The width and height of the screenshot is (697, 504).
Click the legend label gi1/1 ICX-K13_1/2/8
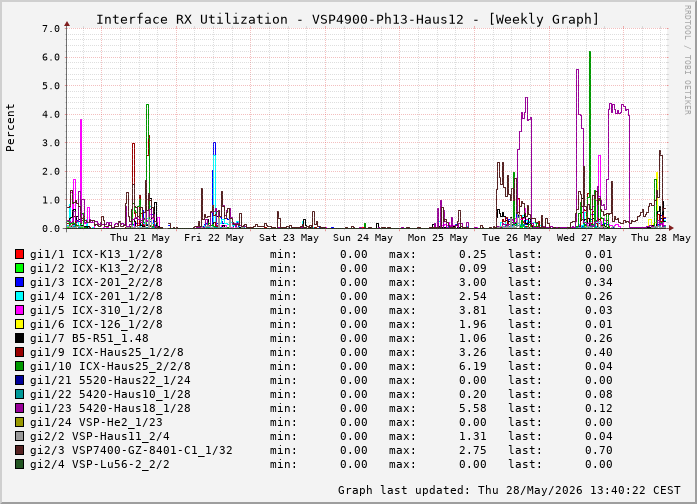[96, 254]
